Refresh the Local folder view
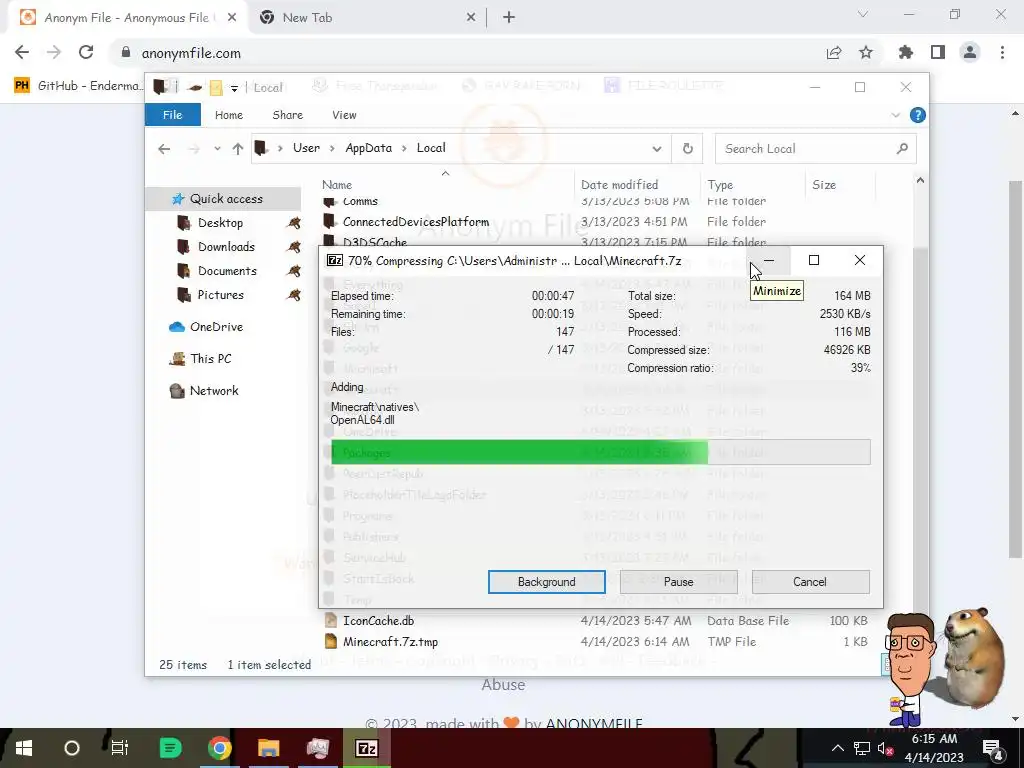Viewport: 1024px width, 768px height. click(x=688, y=149)
